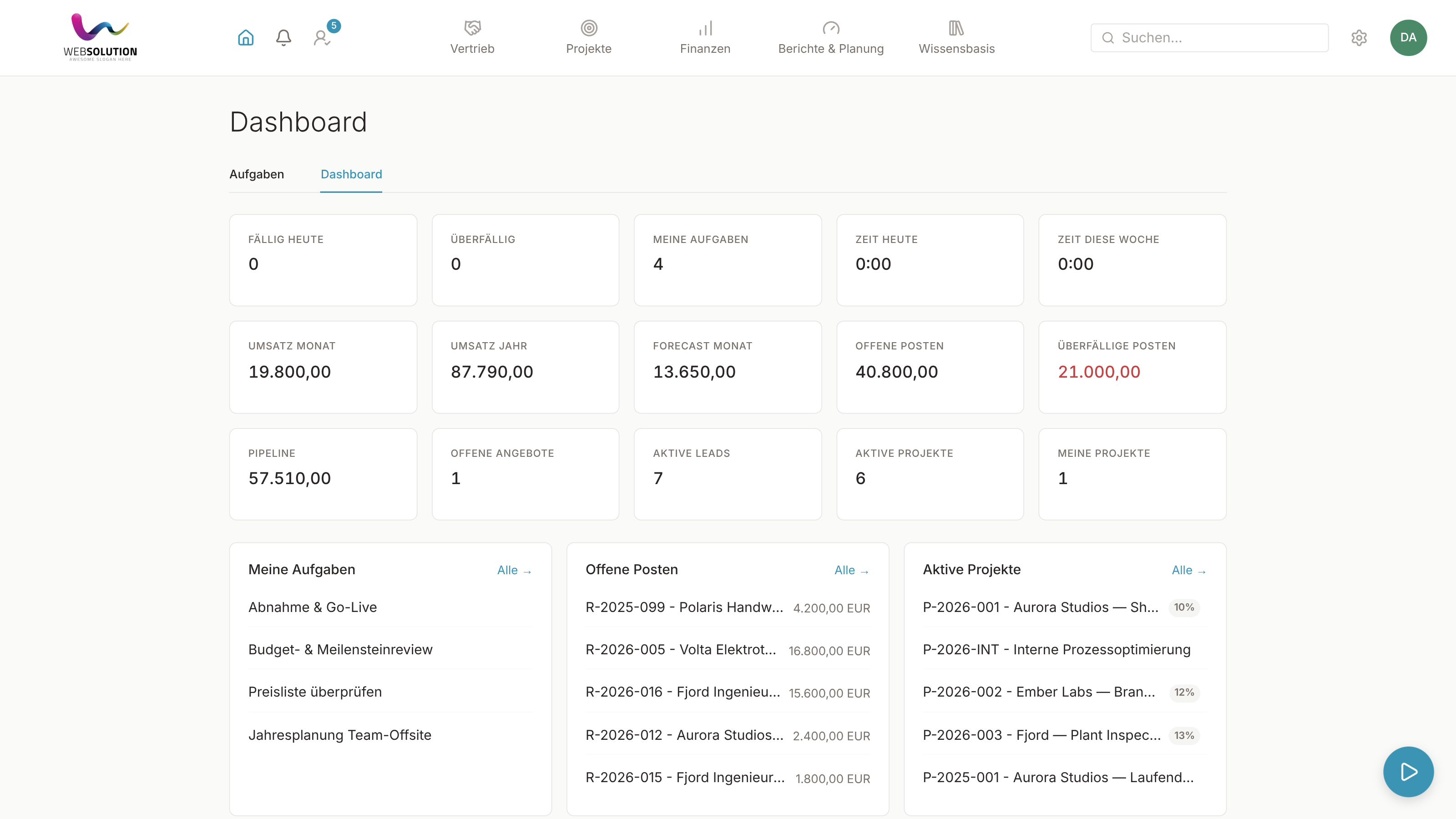Open settings gear icon
The height and width of the screenshot is (819, 1456).
tap(1359, 38)
